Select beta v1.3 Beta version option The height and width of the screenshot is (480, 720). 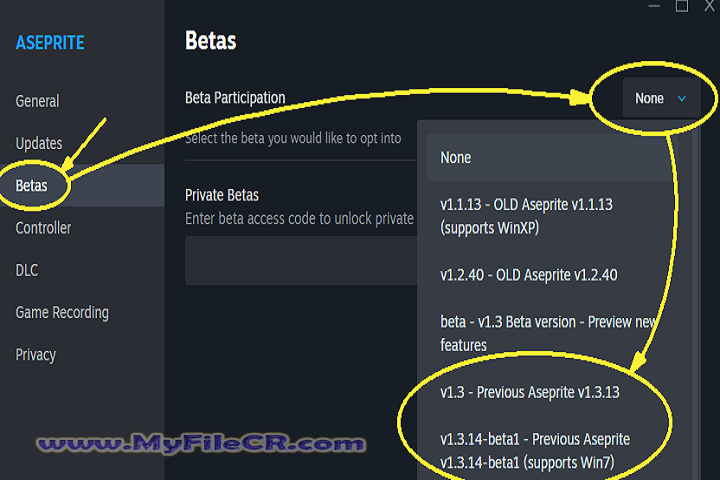pyautogui.click(x=550, y=333)
